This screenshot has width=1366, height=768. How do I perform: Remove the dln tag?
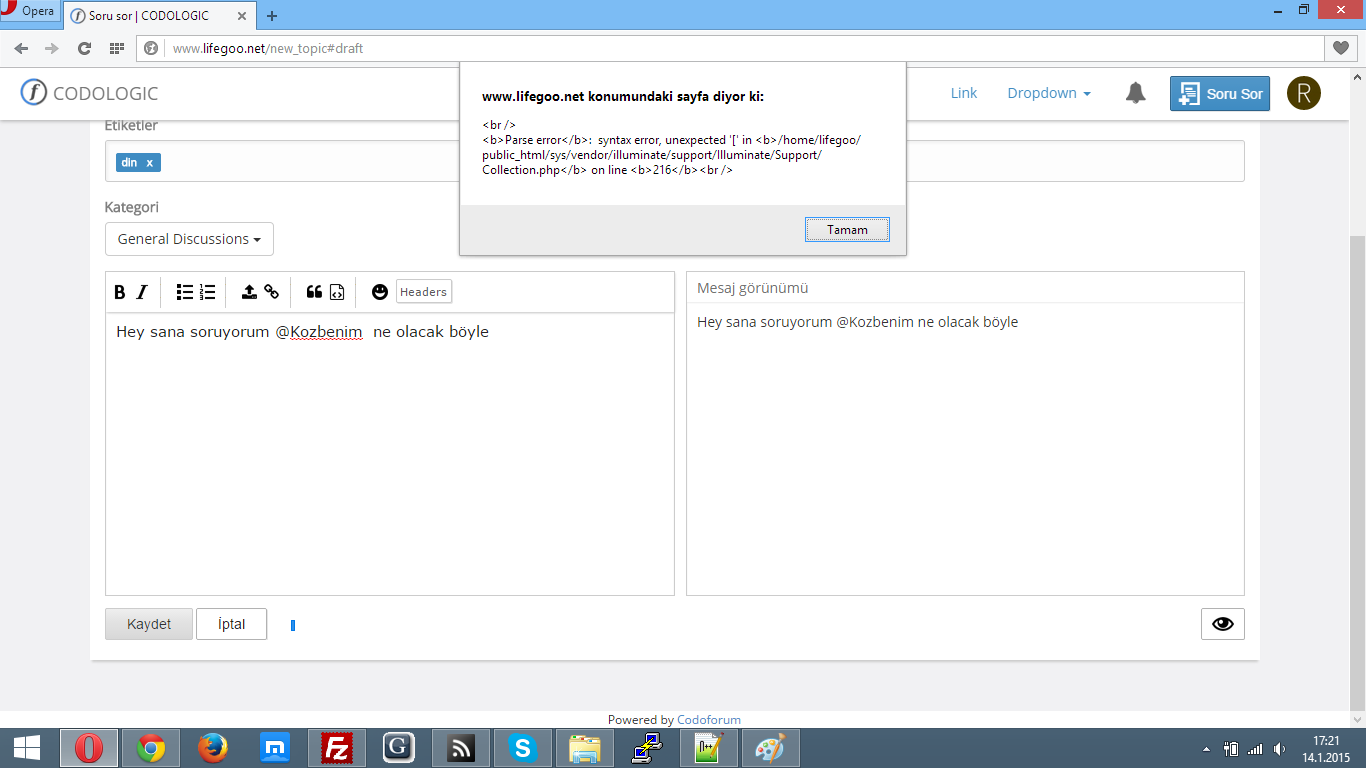coord(150,162)
